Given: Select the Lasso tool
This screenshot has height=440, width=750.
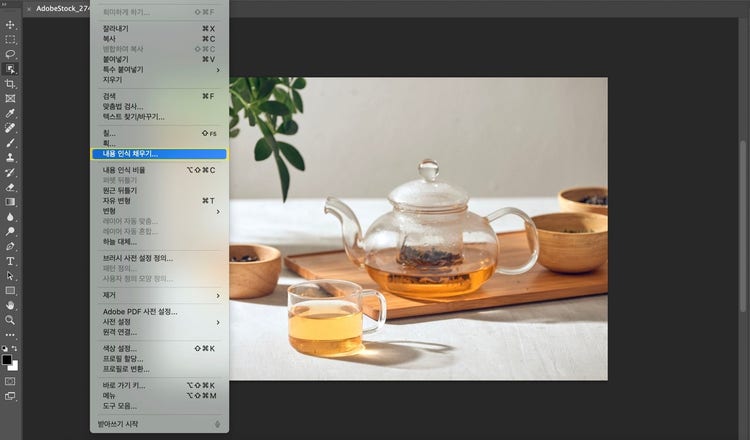Looking at the screenshot, I should pyautogui.click(x=10, y=54).
